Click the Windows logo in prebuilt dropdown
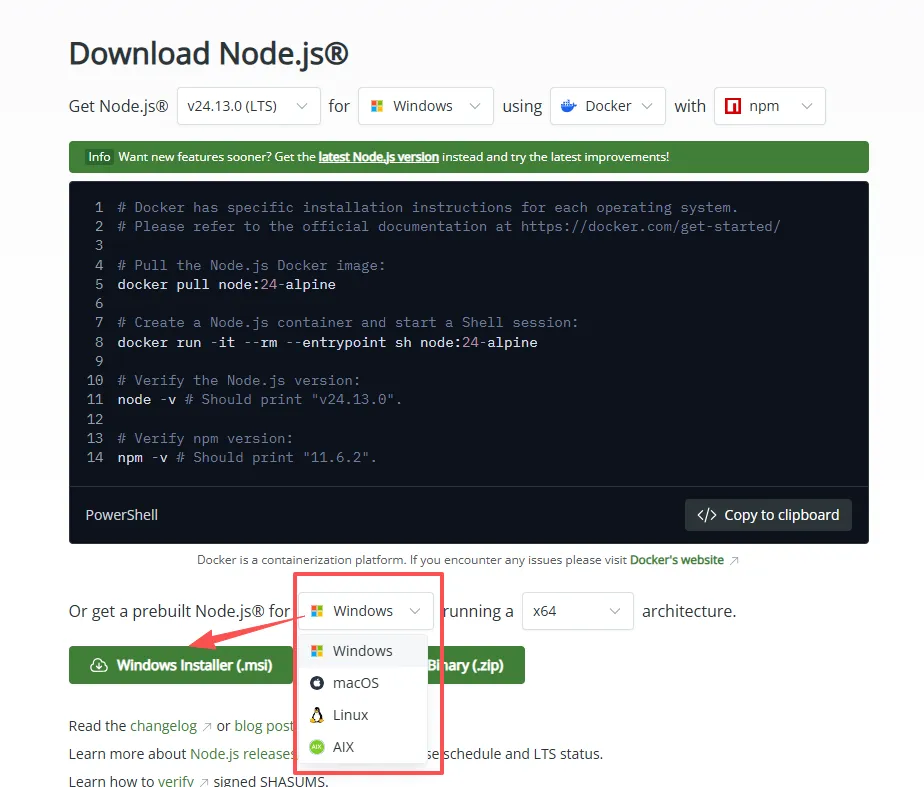 [317, 611]
